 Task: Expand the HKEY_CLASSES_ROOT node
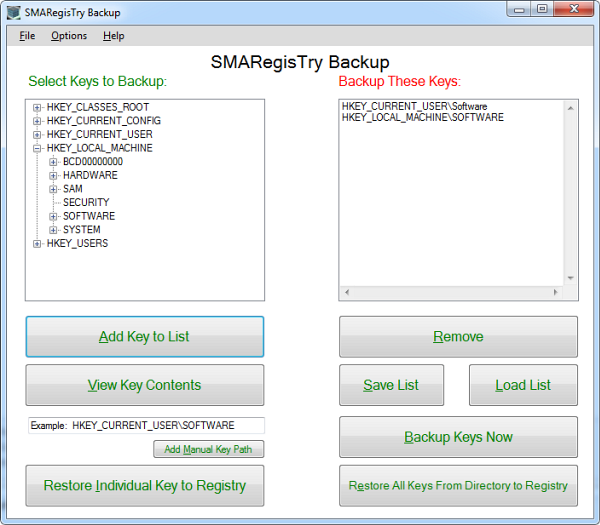click(37, 108)
